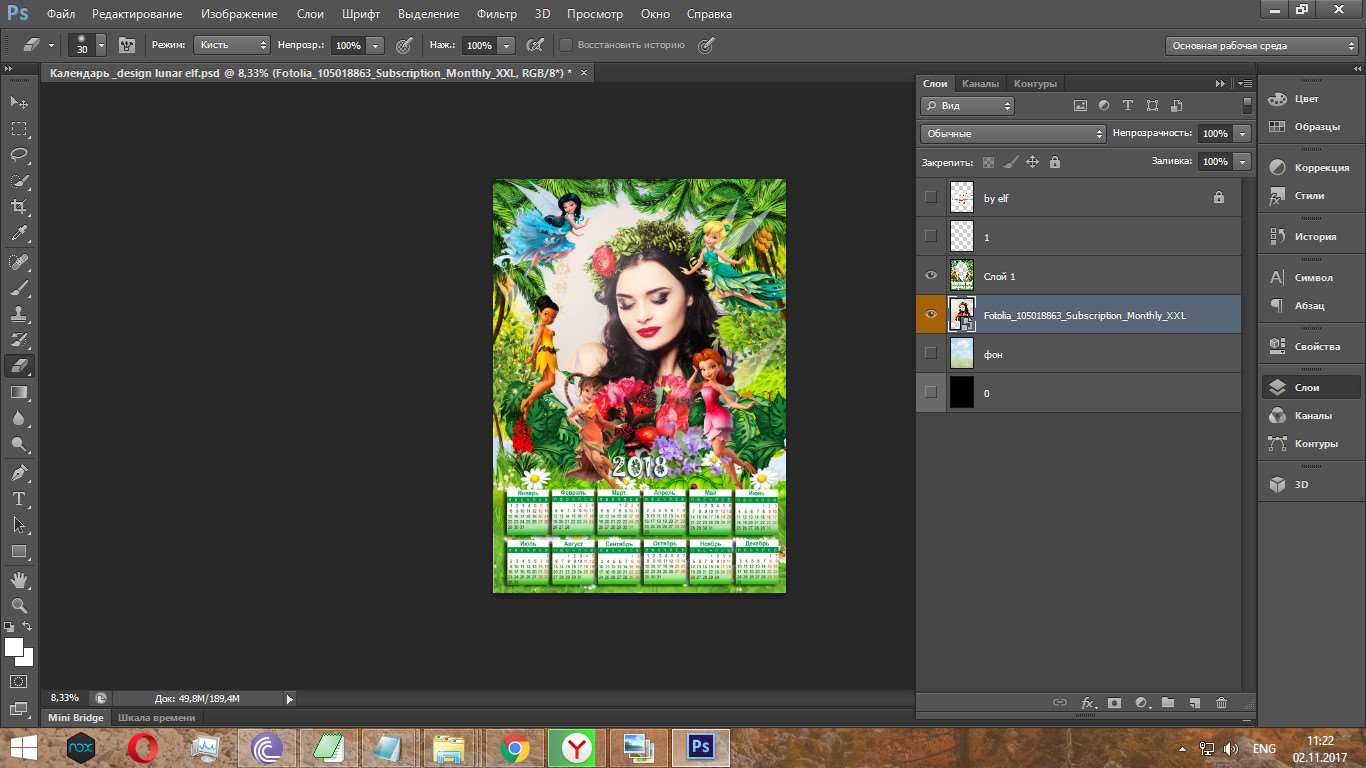Show layer '1' visibility
1366x768 pixels.
pyautogui.click(x=931, y=237)
